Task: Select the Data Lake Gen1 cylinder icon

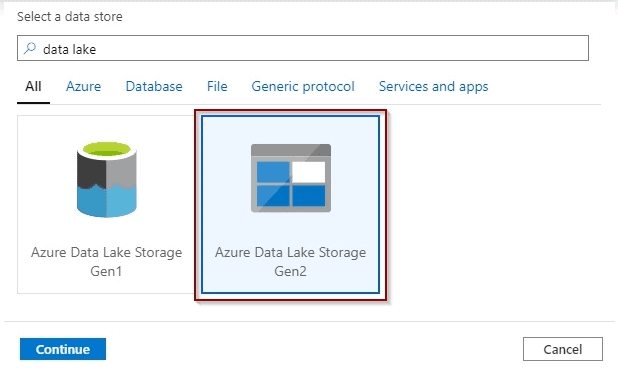Action: [107, 179]
